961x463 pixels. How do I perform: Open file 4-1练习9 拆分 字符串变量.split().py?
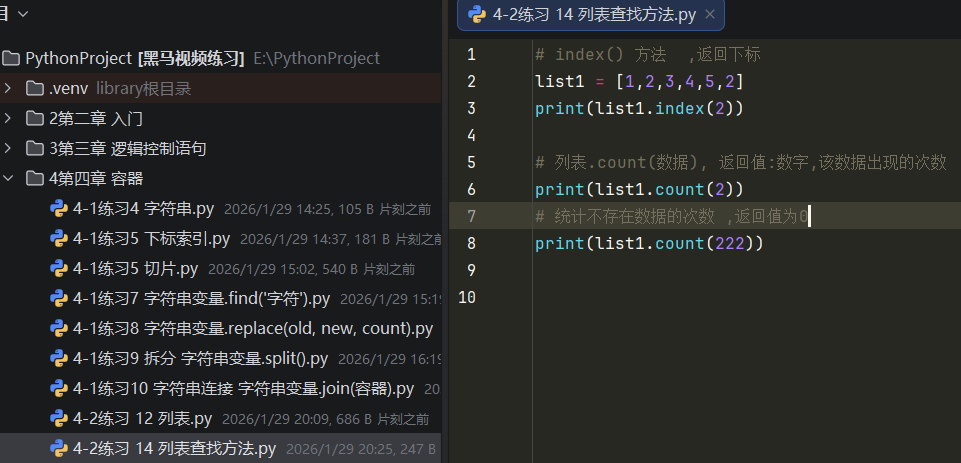[x=200, y=359]
